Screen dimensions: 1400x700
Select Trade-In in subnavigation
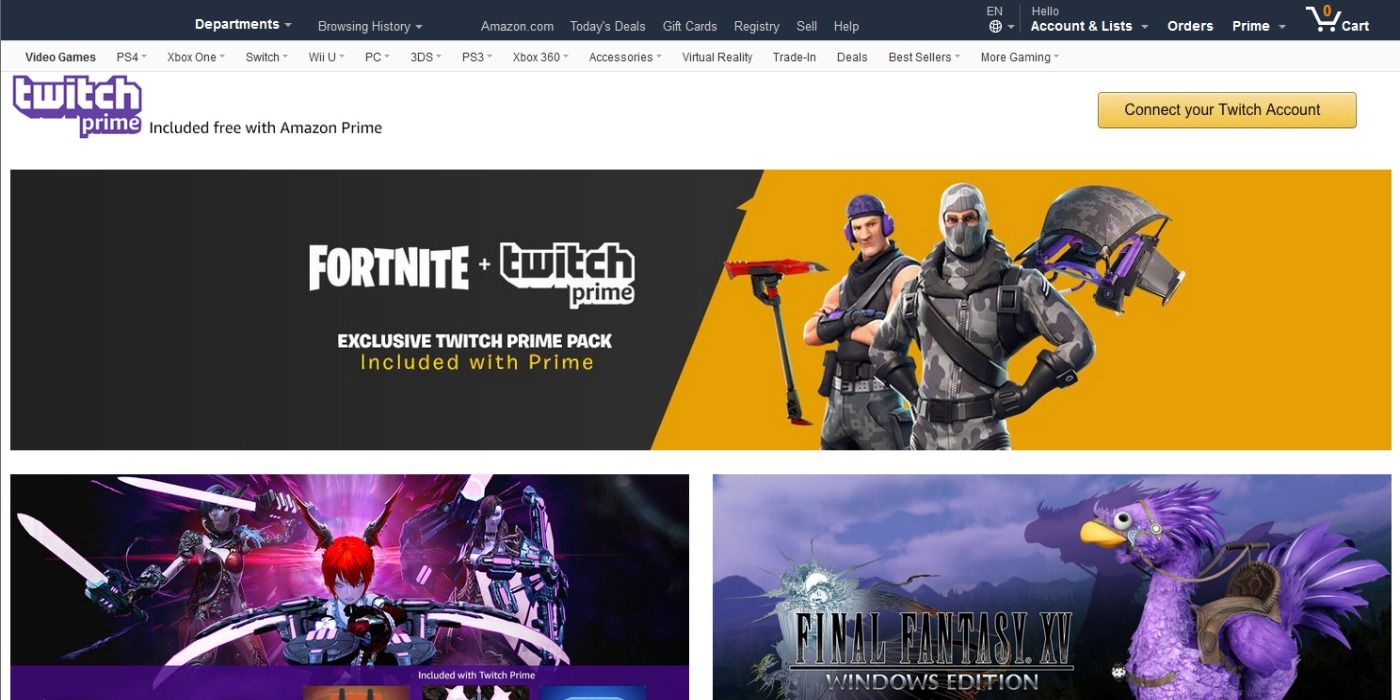(x=794, y=57)
